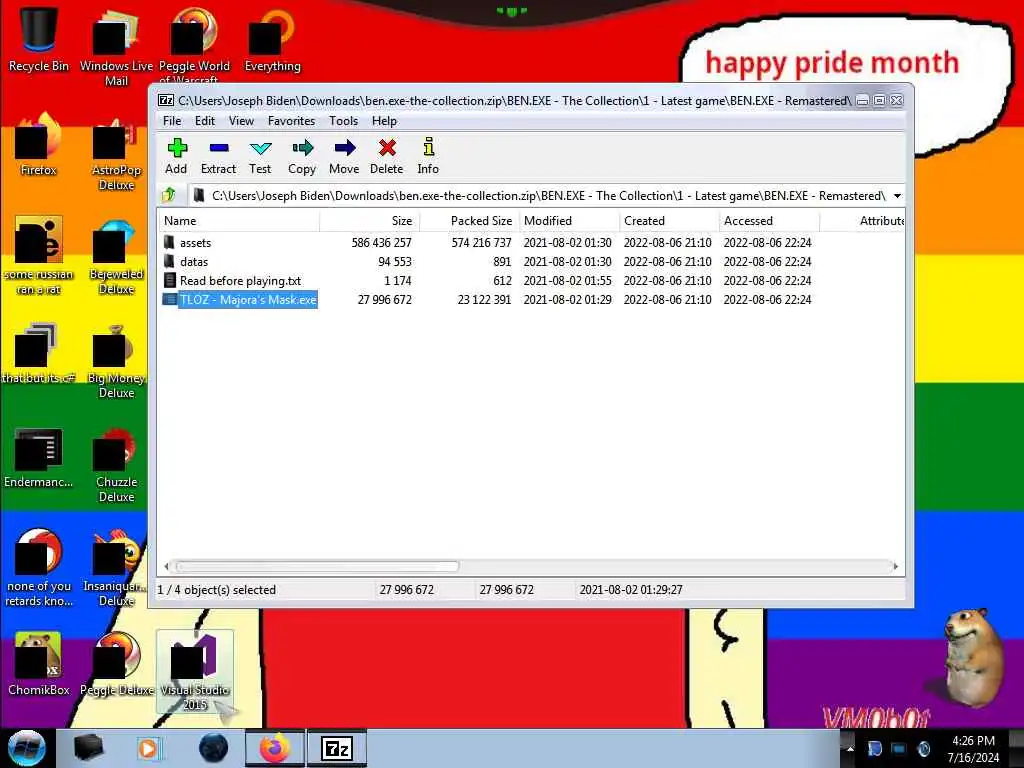Viewport: 1024px width, 768px height.
Task: Select Everything desktop icon
Action: (x=272, y=39)
